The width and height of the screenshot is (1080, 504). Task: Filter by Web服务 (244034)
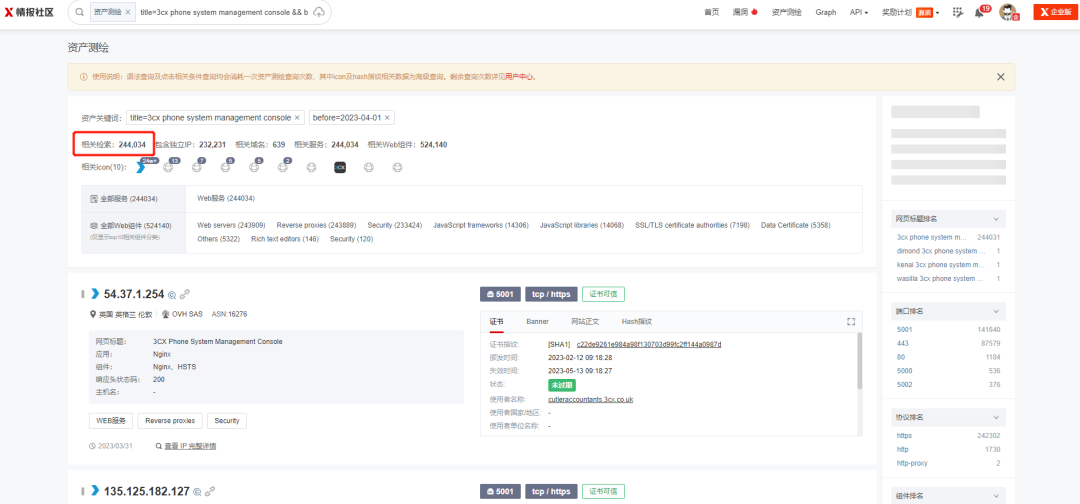pos(226,198)
